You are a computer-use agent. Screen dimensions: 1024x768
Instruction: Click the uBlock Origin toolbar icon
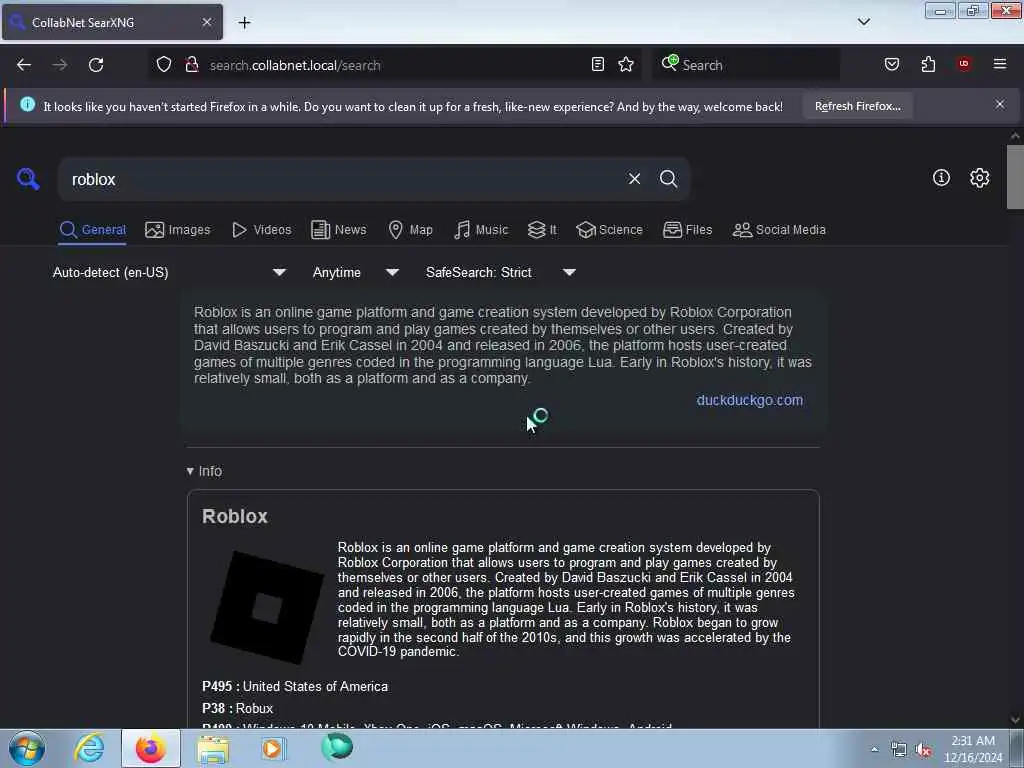tap(964, 63)
